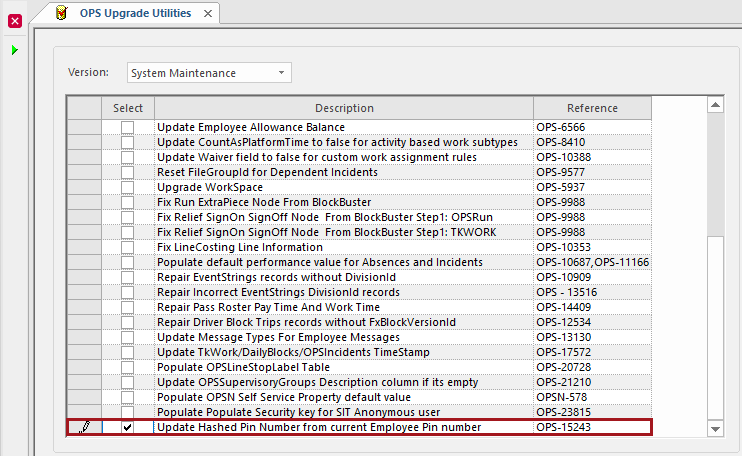742x456 pixels.
Task: Tick the Upgrade WorkSpace checkbox
Action: (127, 187)
